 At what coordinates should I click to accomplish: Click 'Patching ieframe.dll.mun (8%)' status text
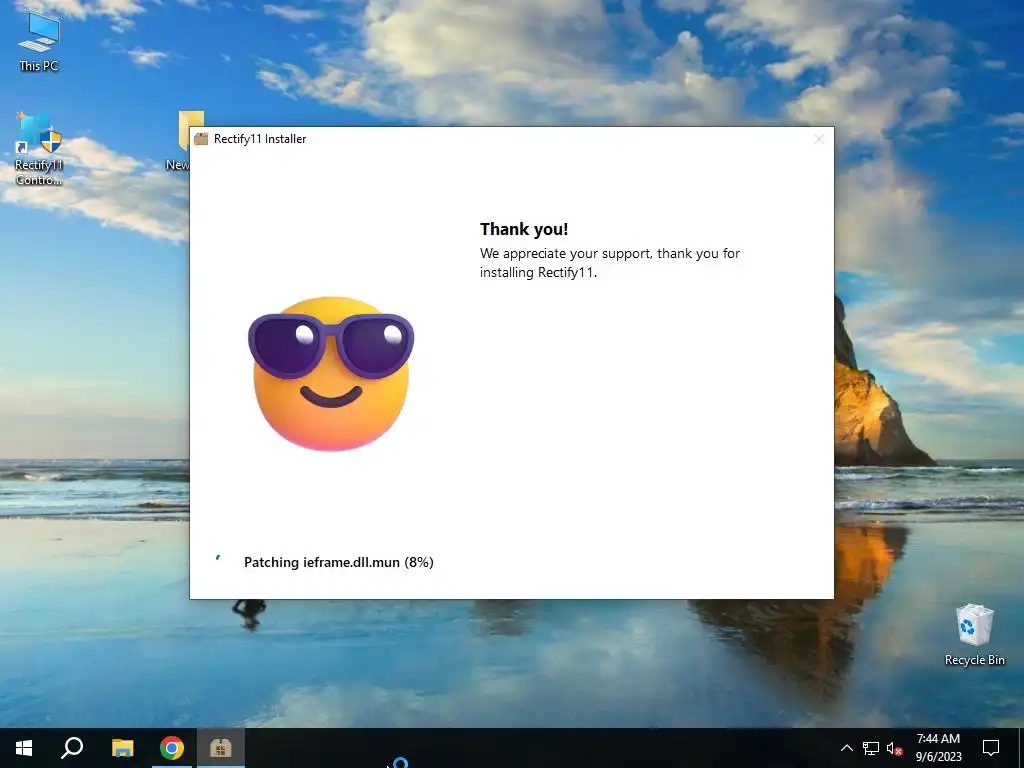pyautogui.click(x=339, y=562)
